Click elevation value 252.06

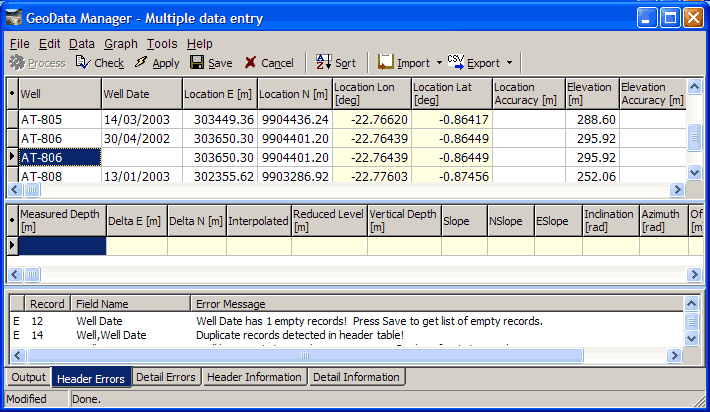(x=592, y=175)
